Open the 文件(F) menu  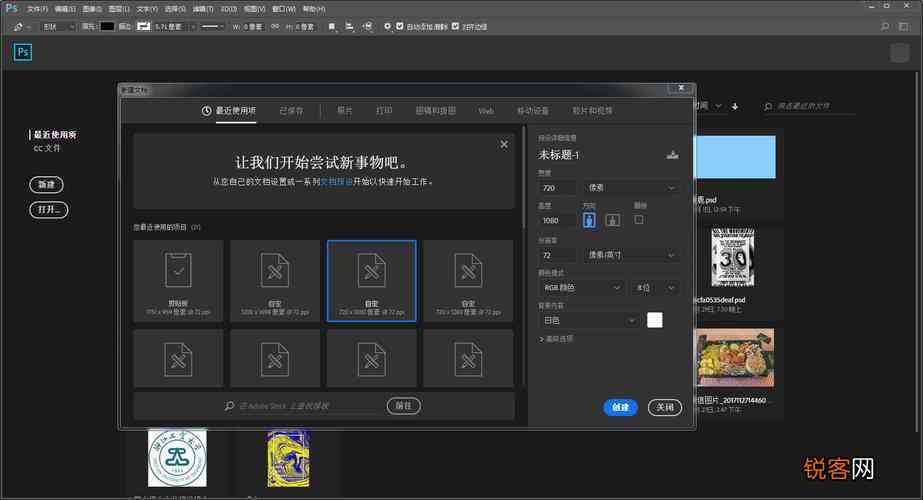coord(37,9)
